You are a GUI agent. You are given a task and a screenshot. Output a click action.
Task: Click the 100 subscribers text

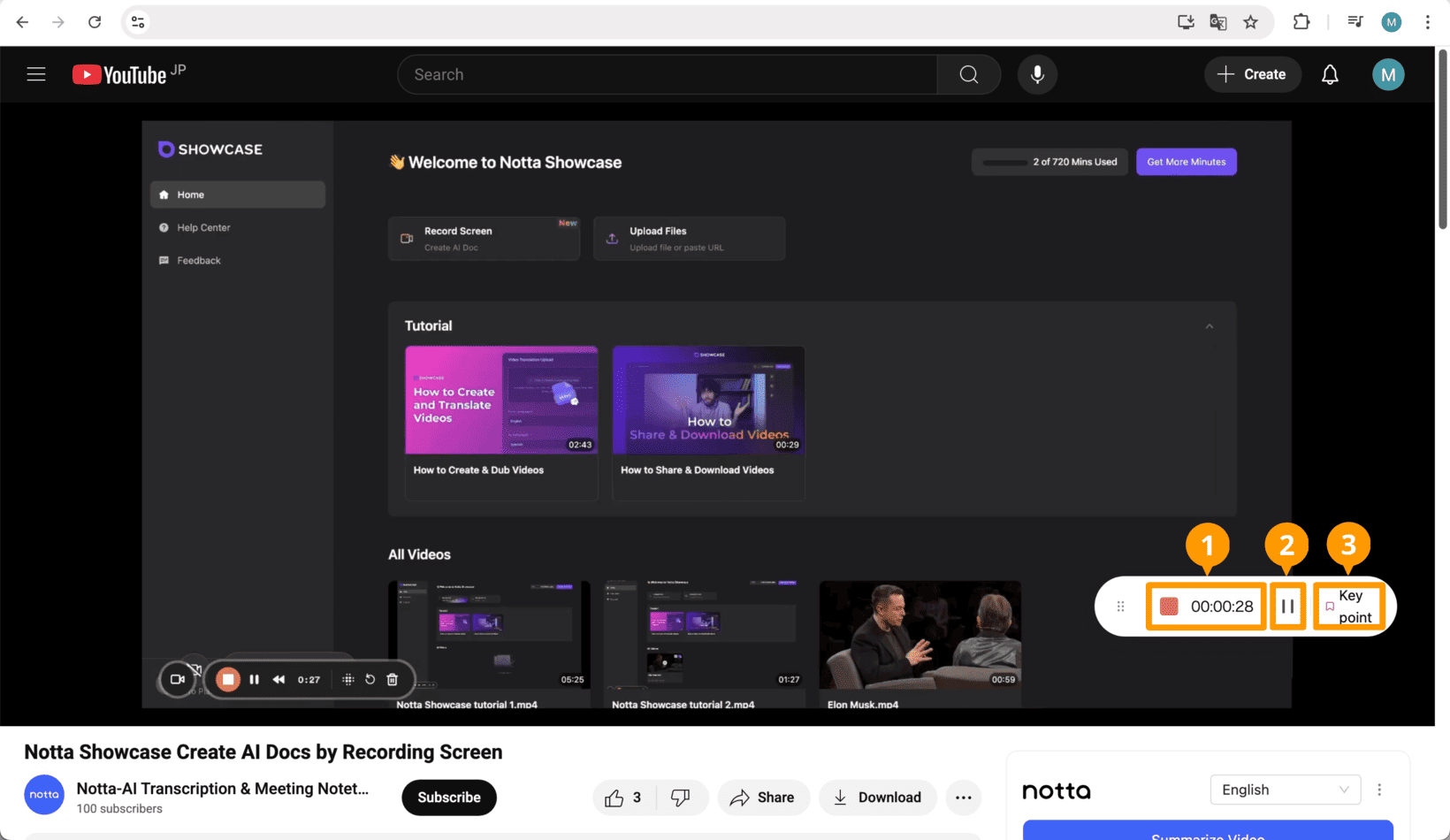[x=119, y=808]
